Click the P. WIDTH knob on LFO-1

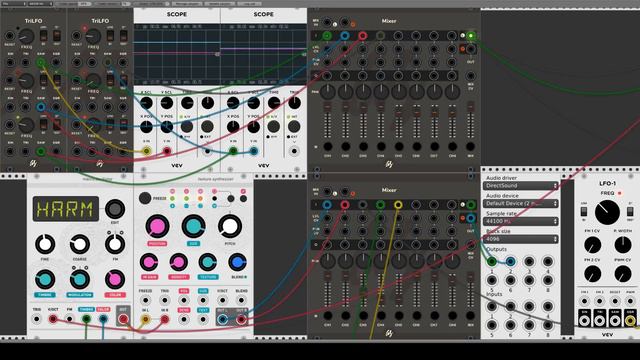point(622,245)
